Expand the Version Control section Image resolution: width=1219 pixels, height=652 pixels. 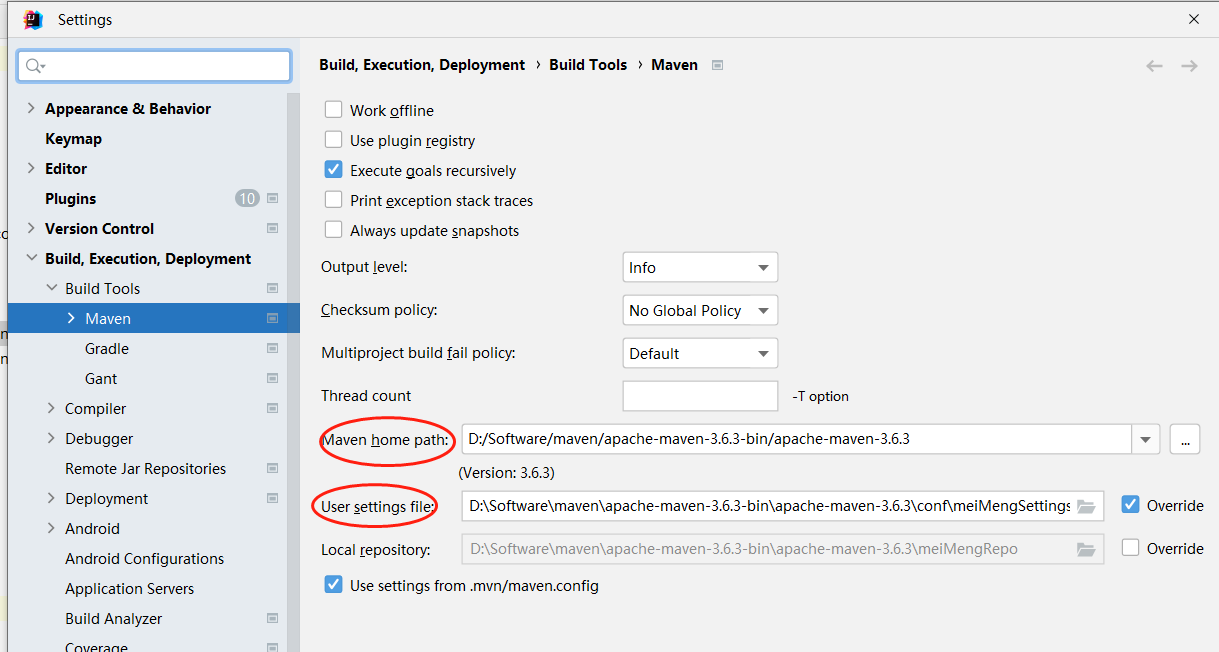pos(31,228)
